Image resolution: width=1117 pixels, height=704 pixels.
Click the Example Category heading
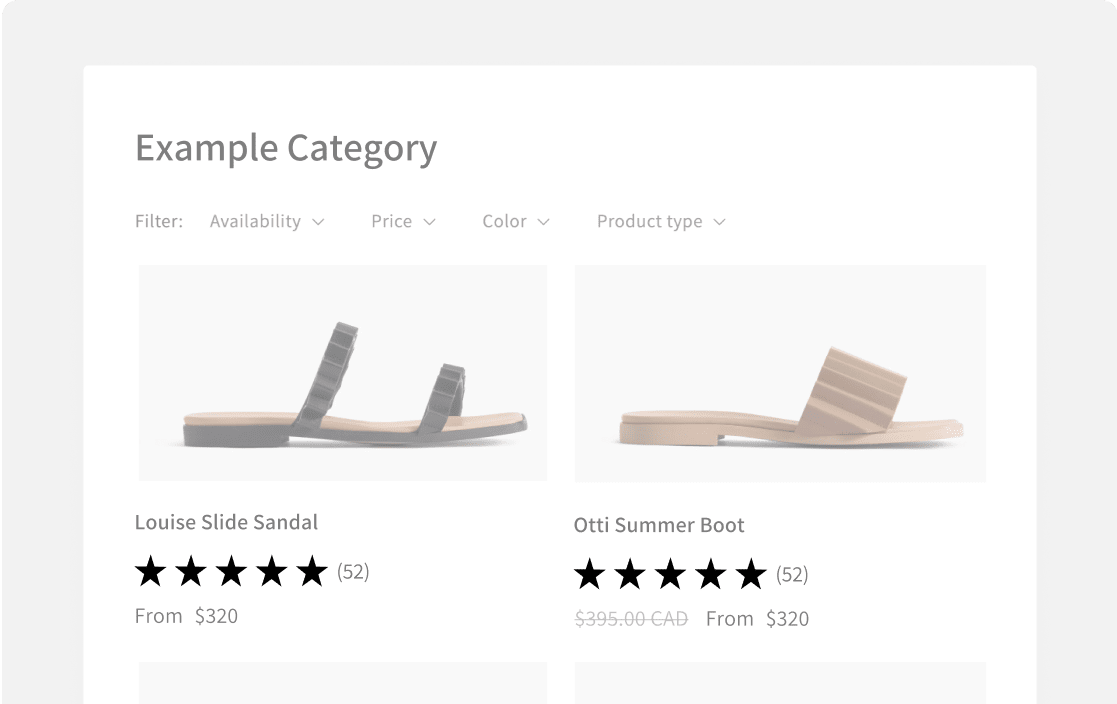coord(286,149)
